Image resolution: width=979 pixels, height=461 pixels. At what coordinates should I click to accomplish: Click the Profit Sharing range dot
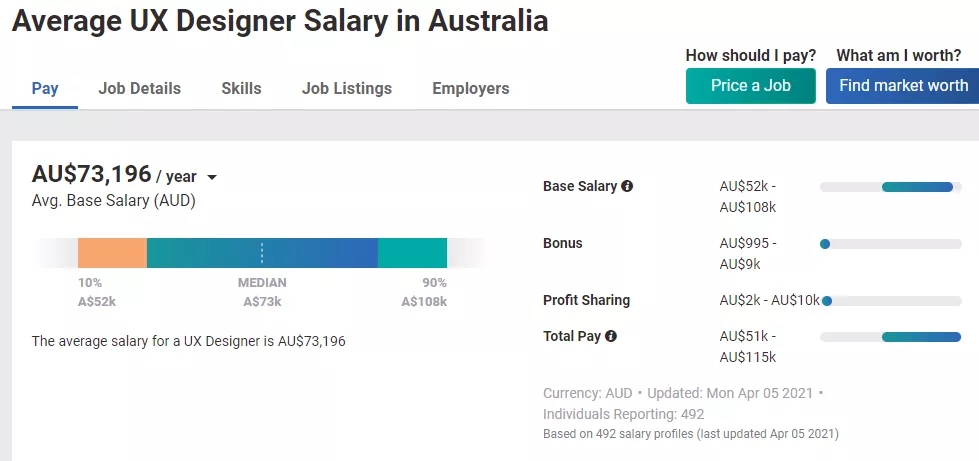coord(827,300)
